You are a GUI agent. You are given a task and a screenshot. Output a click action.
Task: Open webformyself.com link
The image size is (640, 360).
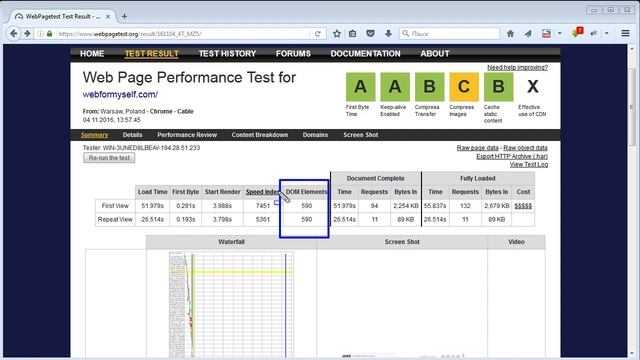(x=120, y=94)
